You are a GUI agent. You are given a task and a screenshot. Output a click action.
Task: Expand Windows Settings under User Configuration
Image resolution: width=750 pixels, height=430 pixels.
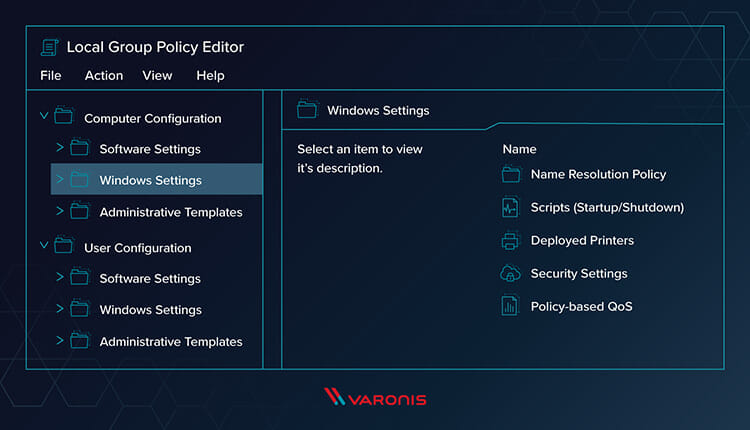[x=60, y=309]
